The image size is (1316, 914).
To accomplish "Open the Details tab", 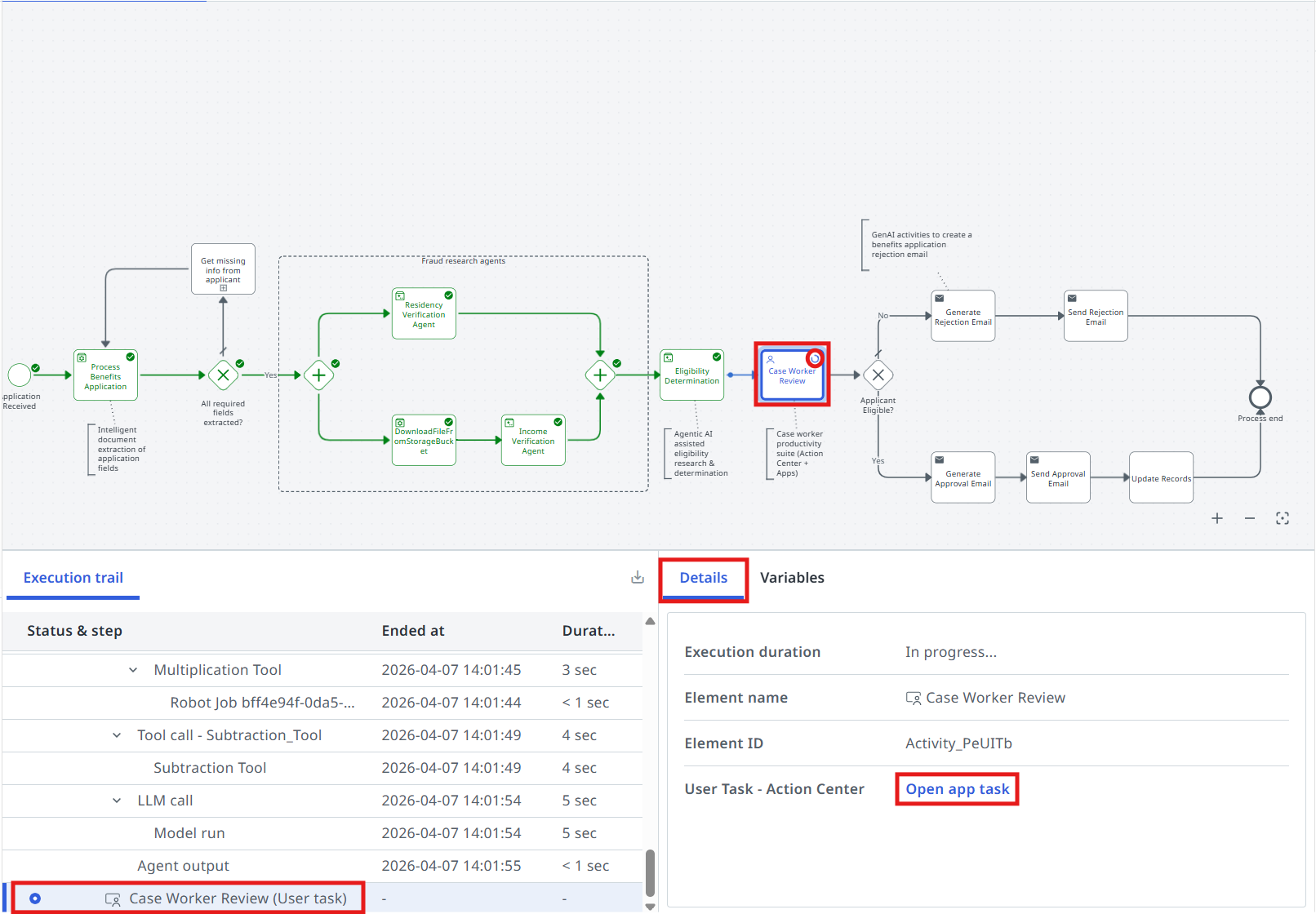I will [704, 578].
